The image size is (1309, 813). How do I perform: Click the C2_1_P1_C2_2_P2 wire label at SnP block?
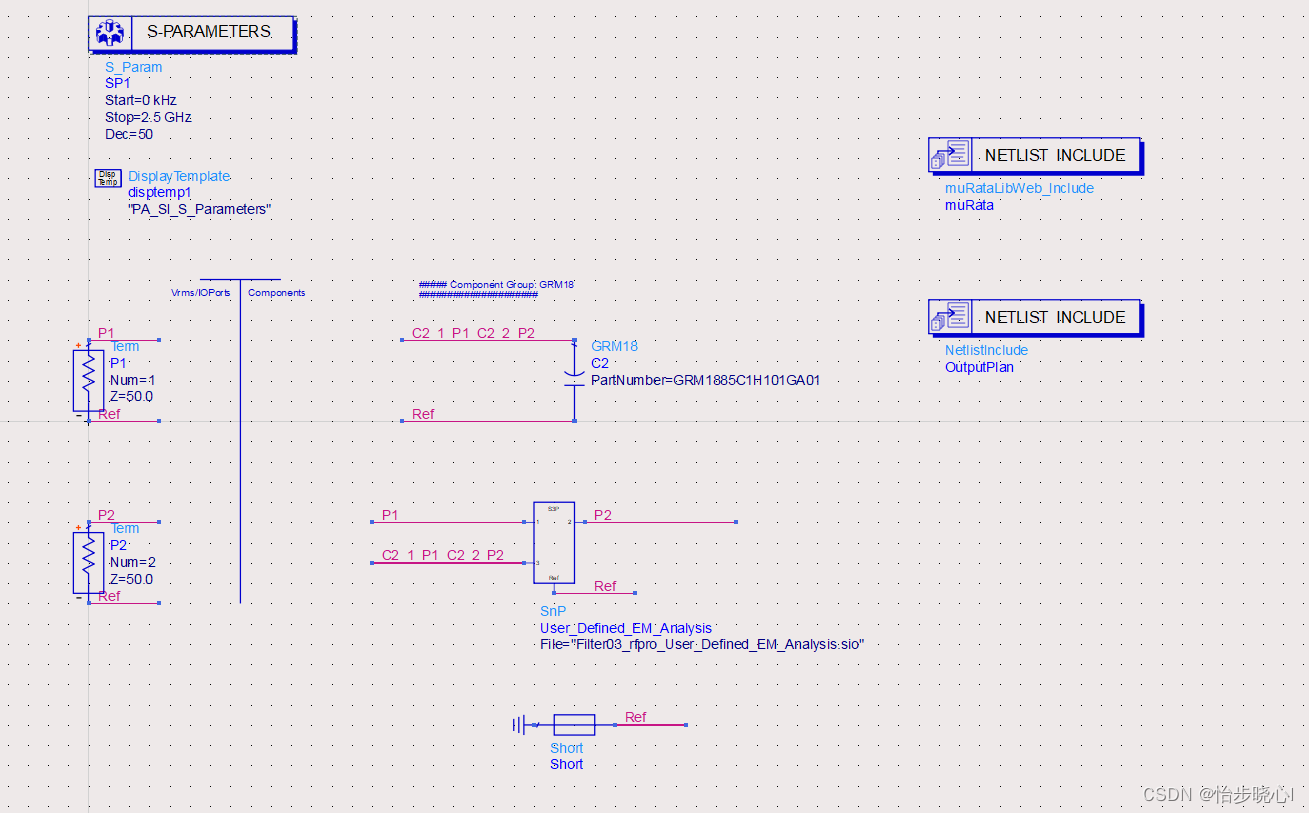[x=443, y=555]
